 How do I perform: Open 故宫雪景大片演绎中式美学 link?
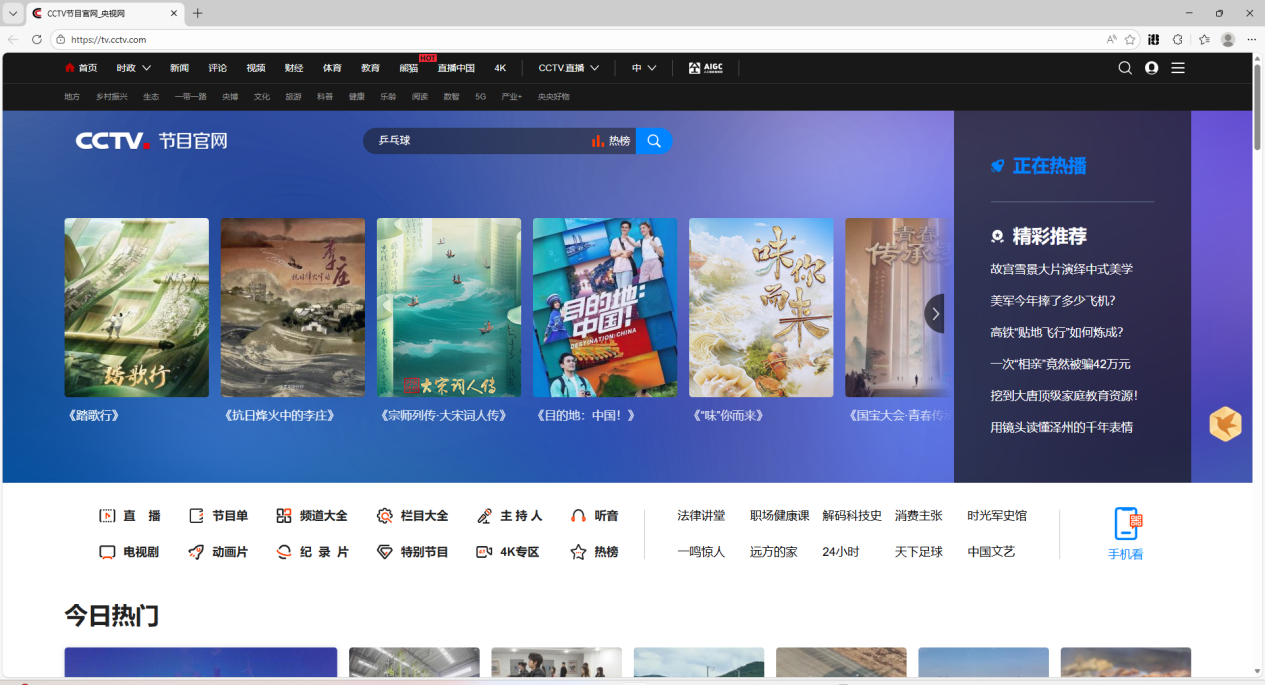pyautogui.click(x=1061, y=269)
